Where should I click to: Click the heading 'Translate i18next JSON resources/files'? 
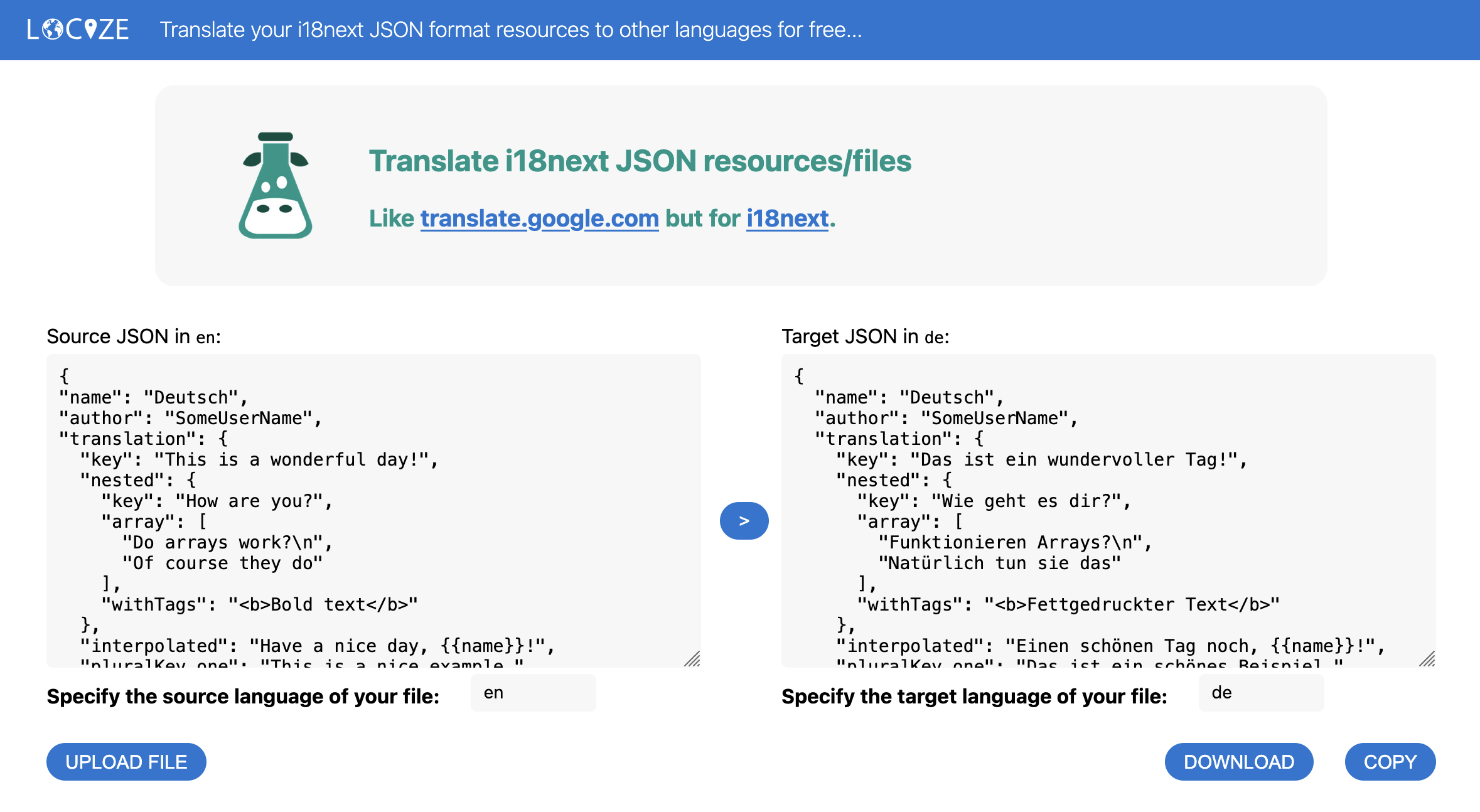point(640,161)
